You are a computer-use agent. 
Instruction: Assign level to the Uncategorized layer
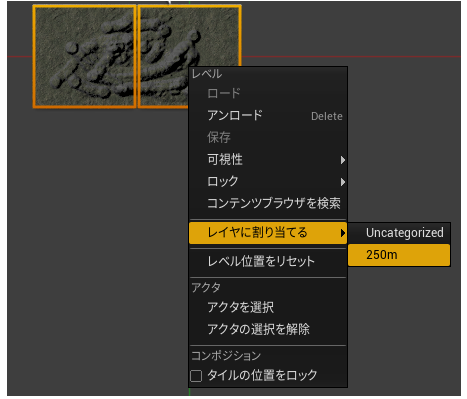[x=399, y=233]
